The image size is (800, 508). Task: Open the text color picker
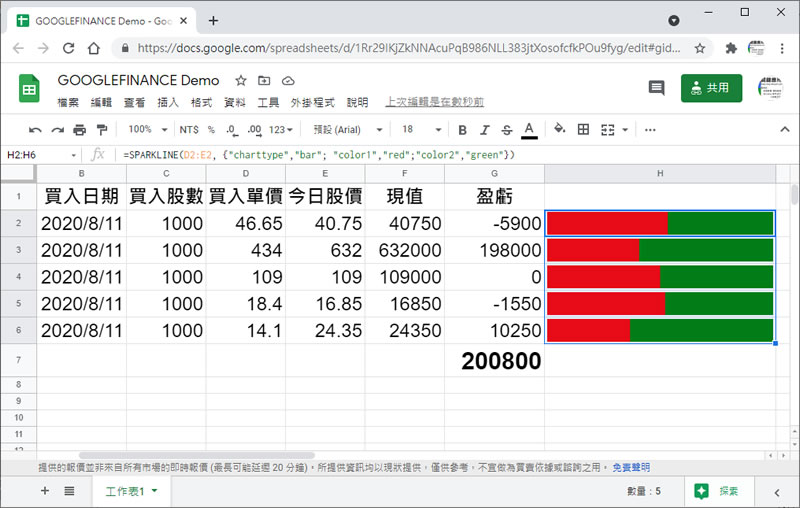(x=529, y=130)
